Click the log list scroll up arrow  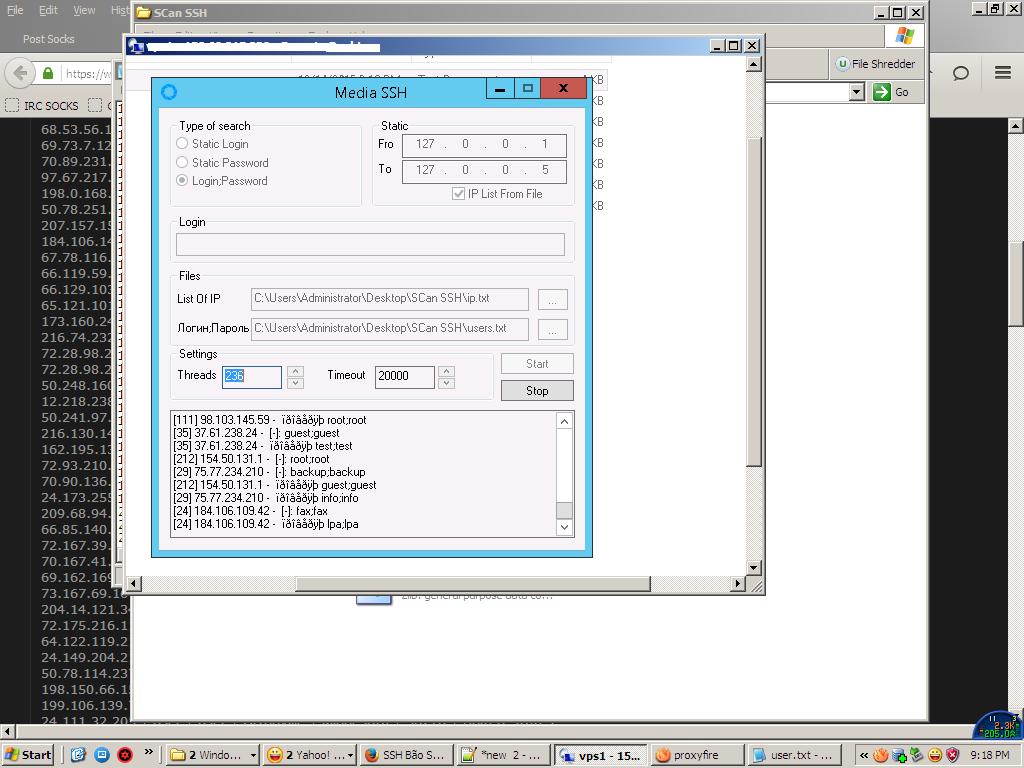(565, 421)
